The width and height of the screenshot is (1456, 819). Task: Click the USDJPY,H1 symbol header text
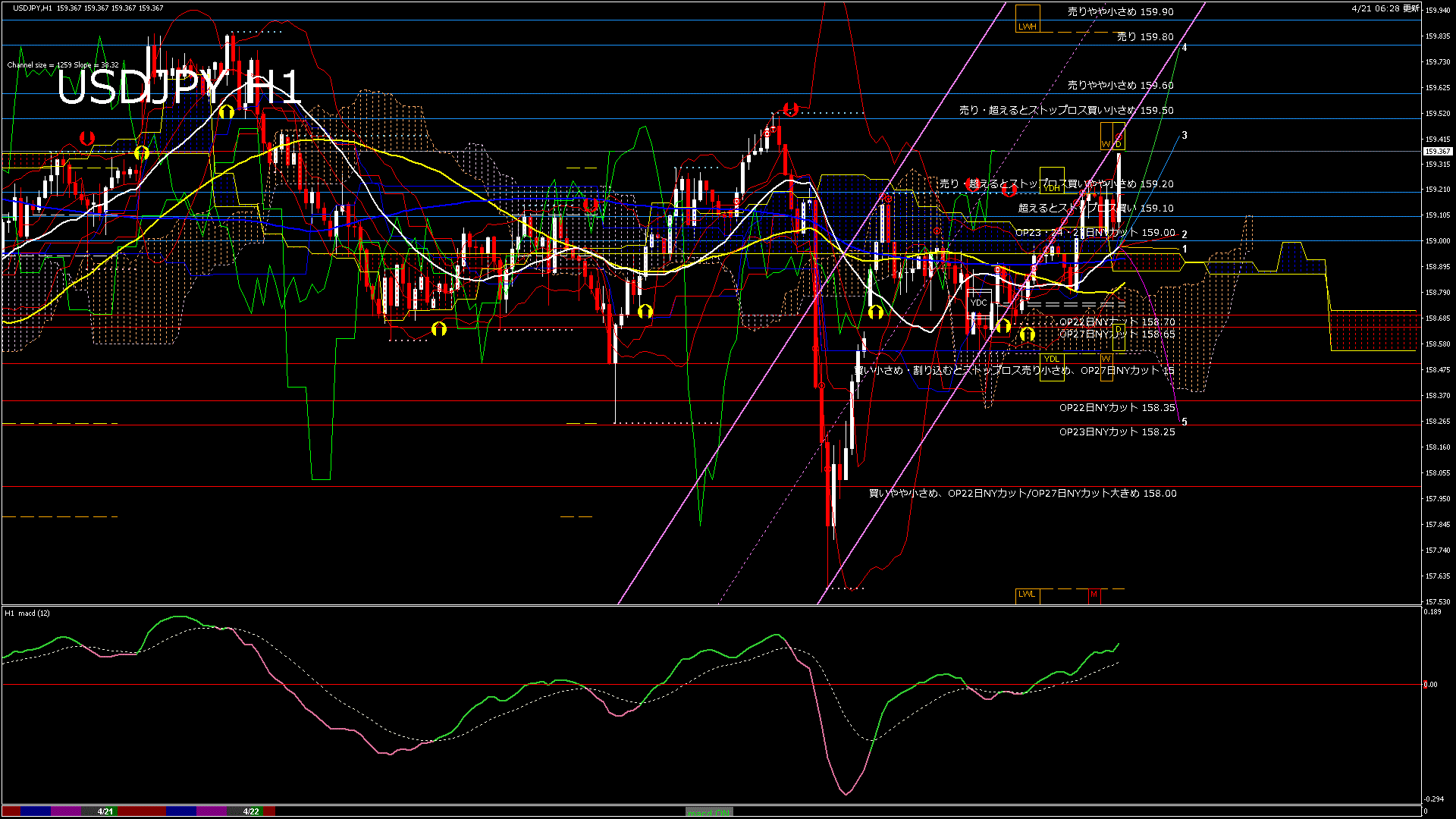pyautogui.click(x=32, y=8)
